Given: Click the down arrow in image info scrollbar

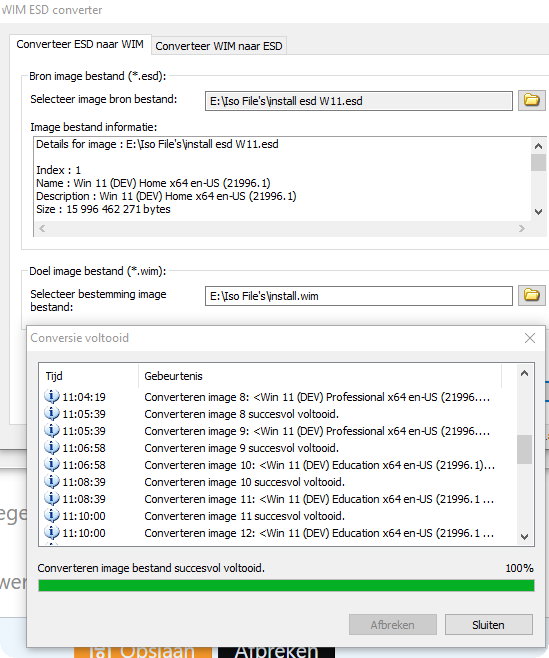Looking at the screenshot, I should 539,212.
